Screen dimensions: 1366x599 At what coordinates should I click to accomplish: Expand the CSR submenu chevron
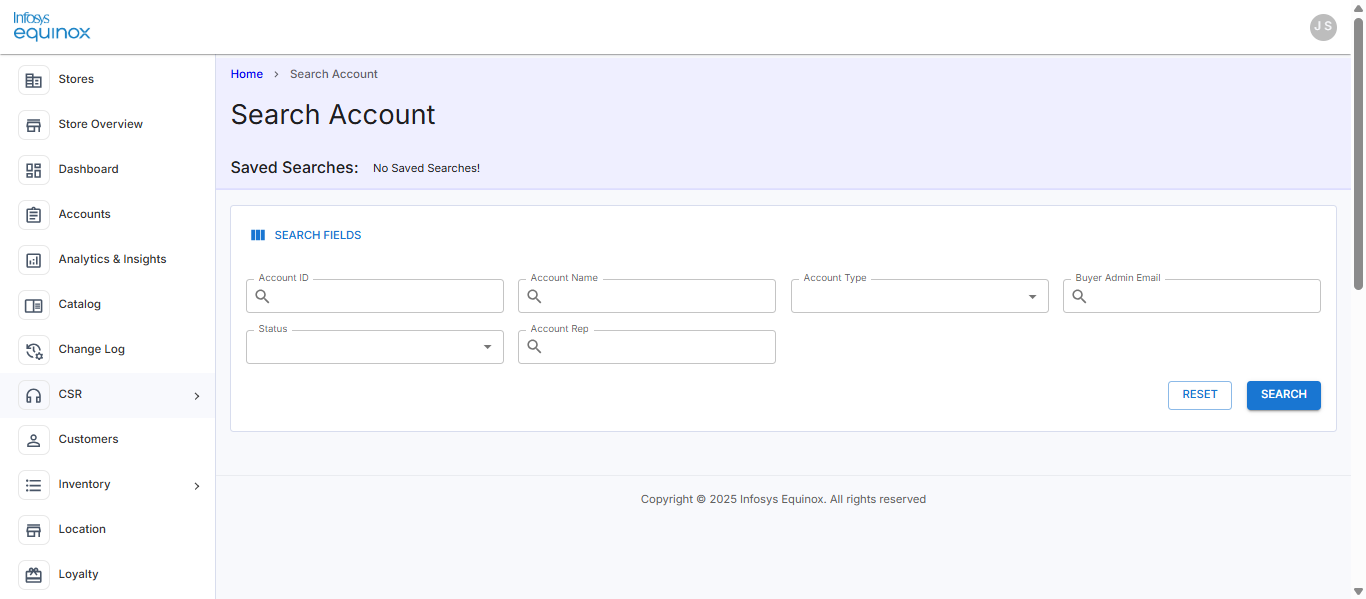(x=197, y=396)
